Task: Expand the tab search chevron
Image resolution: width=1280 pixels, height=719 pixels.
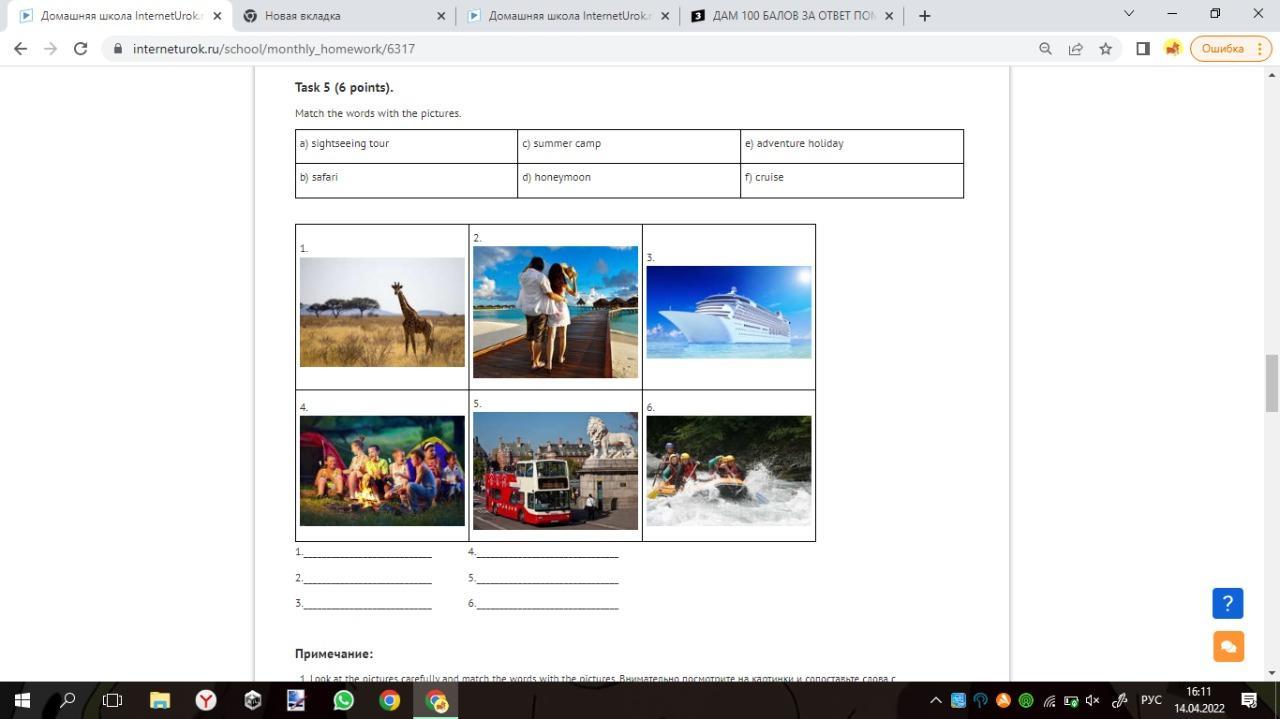Action: coord(1129,14)
